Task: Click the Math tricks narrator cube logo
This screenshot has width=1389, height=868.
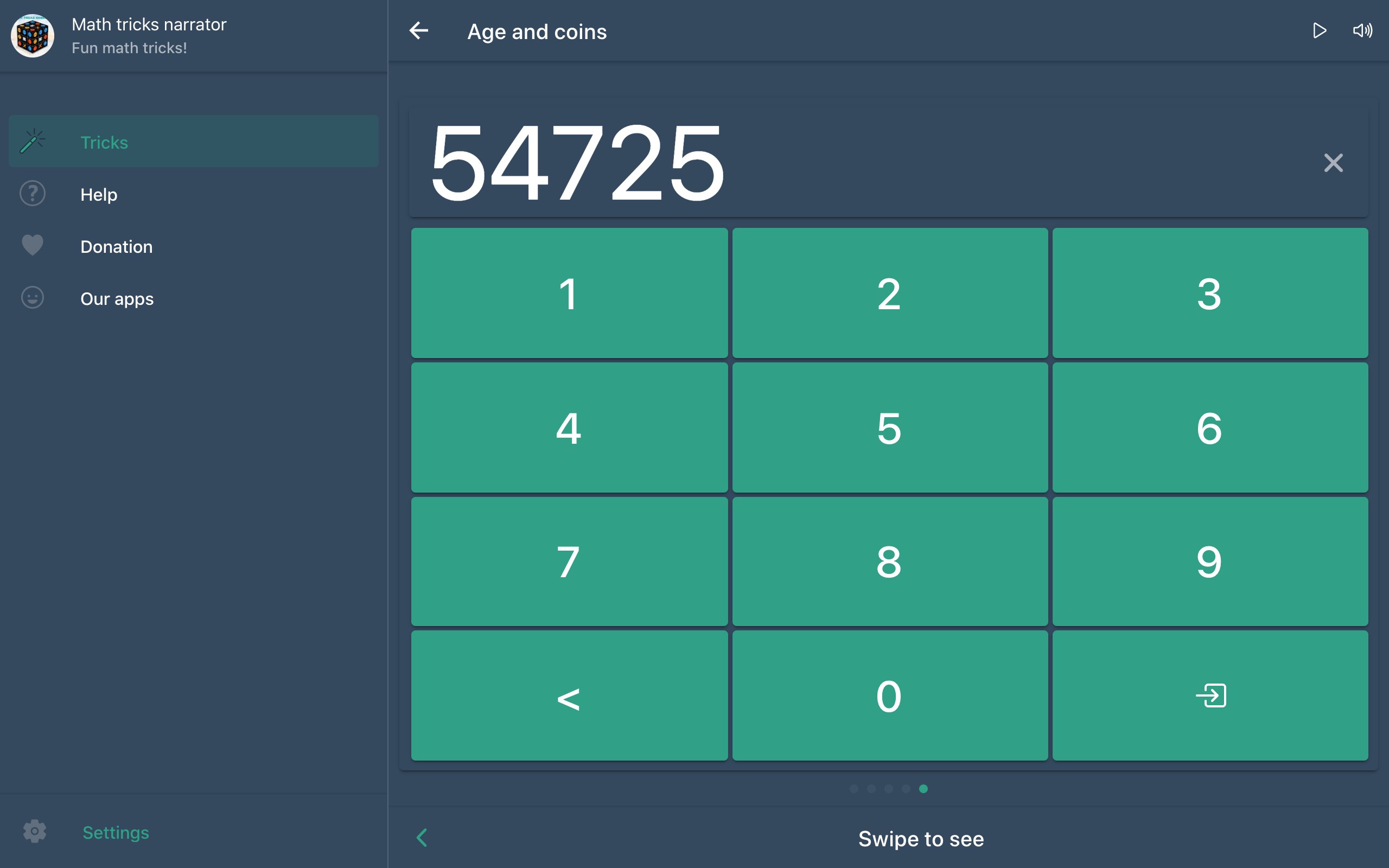Action: click(x=33, y=36)
